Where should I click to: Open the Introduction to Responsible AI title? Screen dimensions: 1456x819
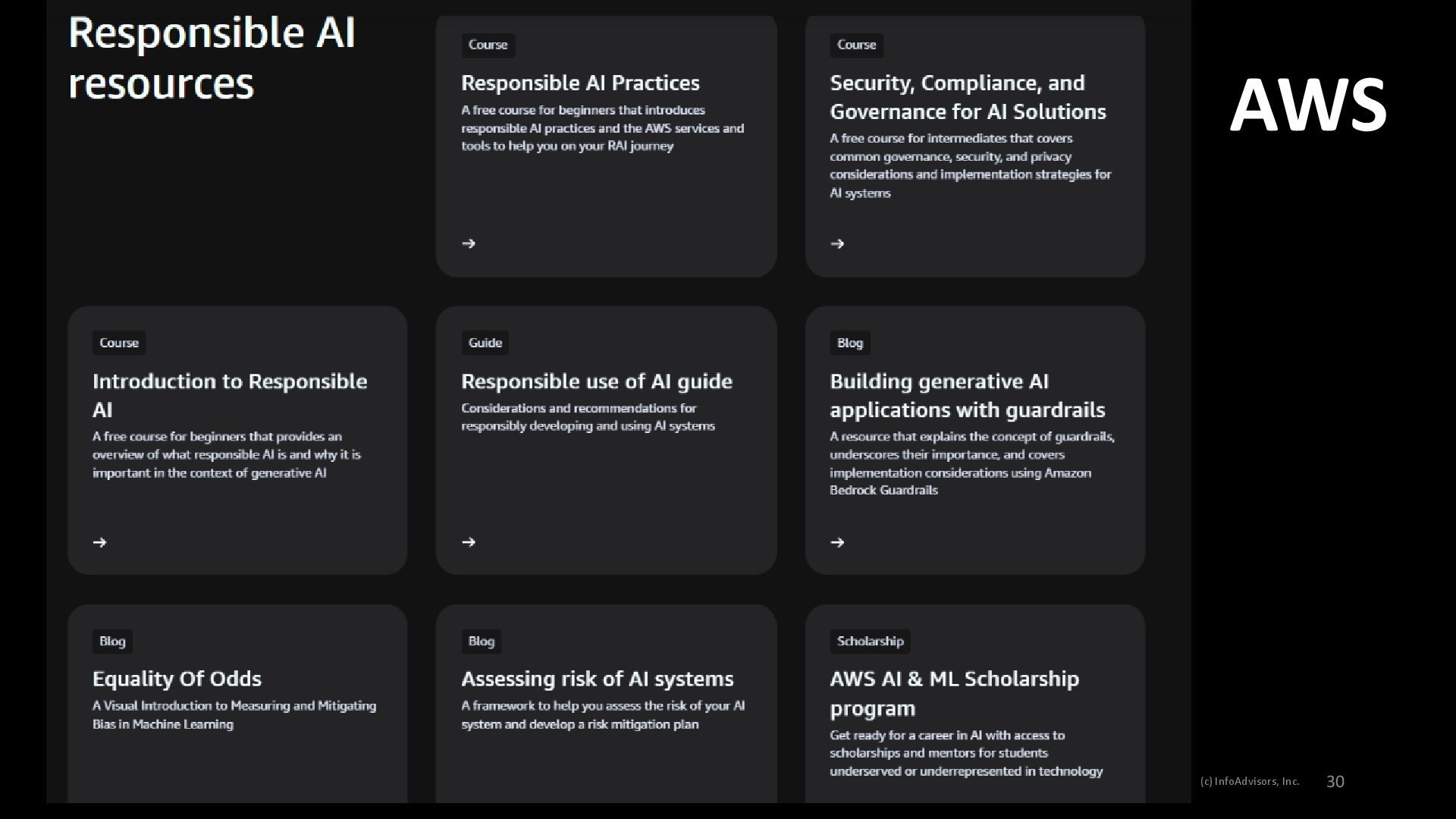tap(230, 395)
